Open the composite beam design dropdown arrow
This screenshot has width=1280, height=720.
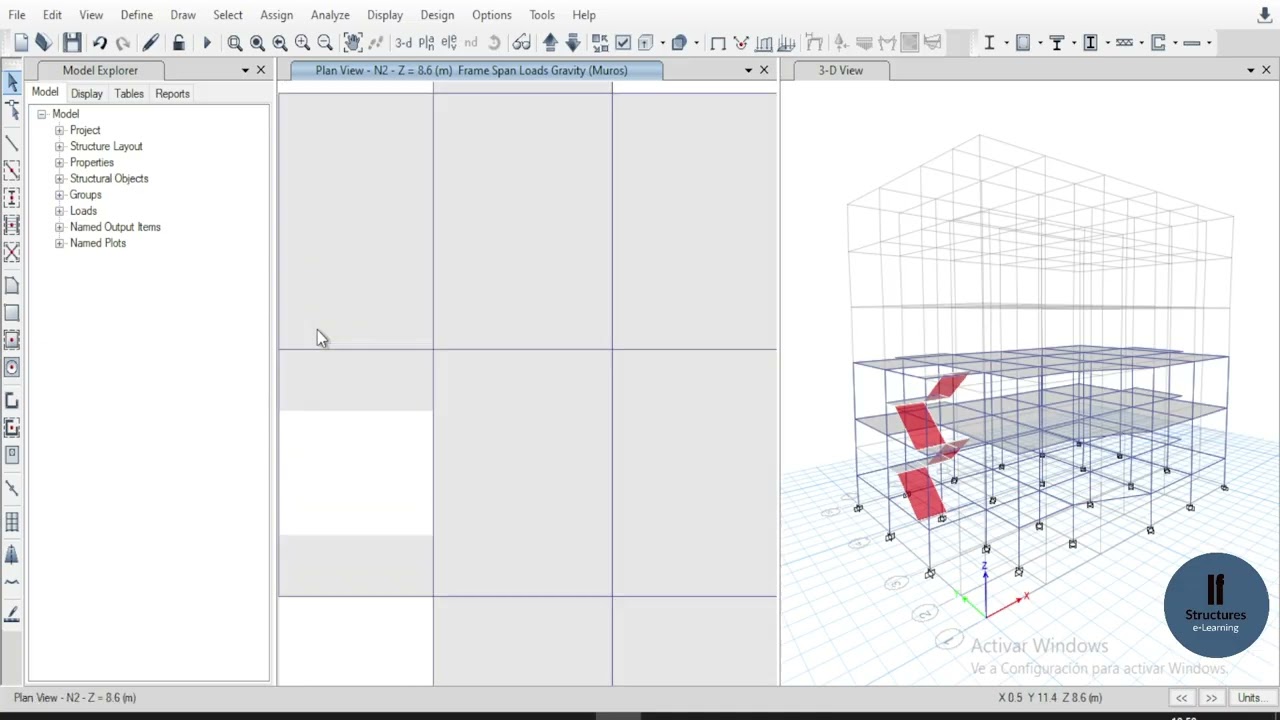[x=1074, y=42]
